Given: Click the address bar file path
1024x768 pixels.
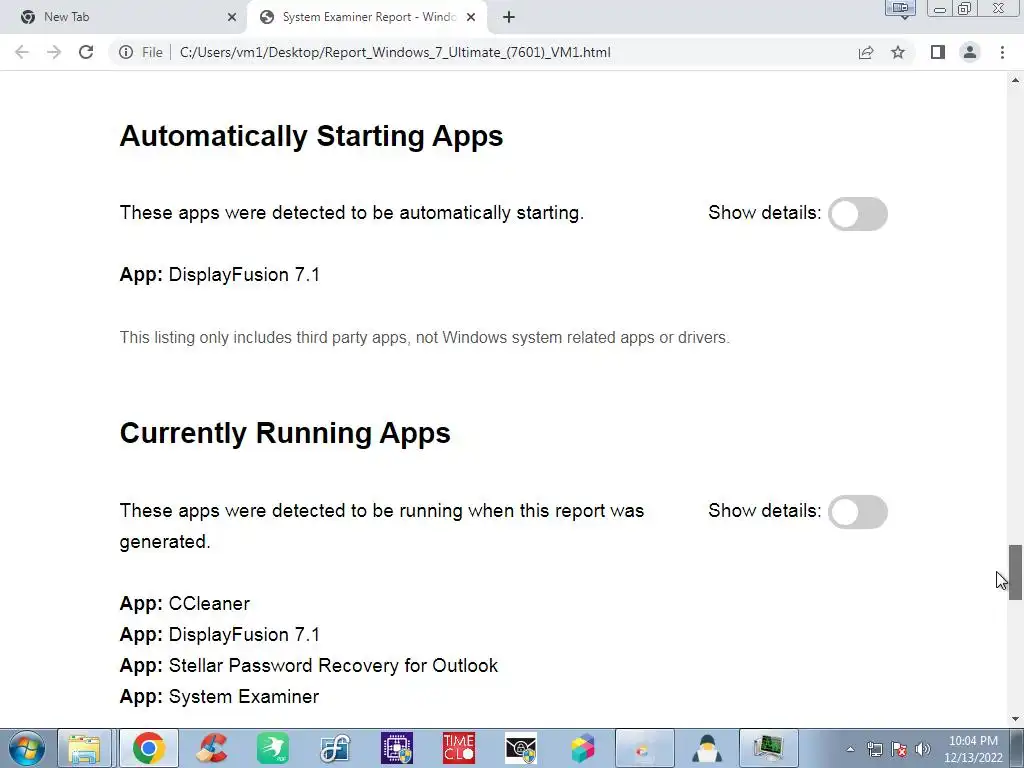Looking at the screenshot, I should point(395,52).
